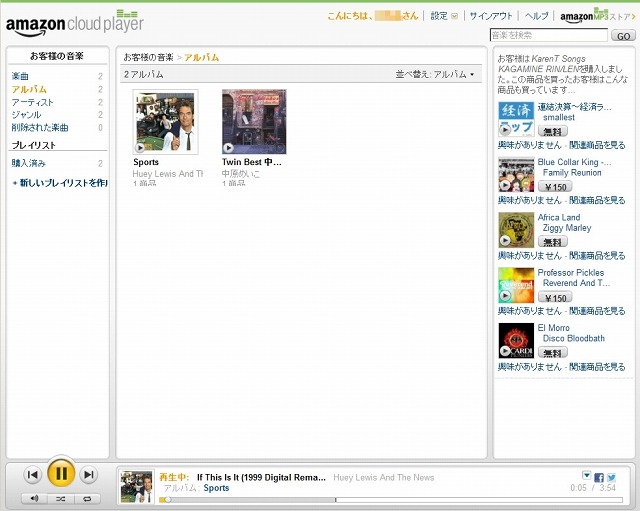Open the El Morro title link
Image resolution: width=640 pixels, height=511 pixels.
pos(553,328)
